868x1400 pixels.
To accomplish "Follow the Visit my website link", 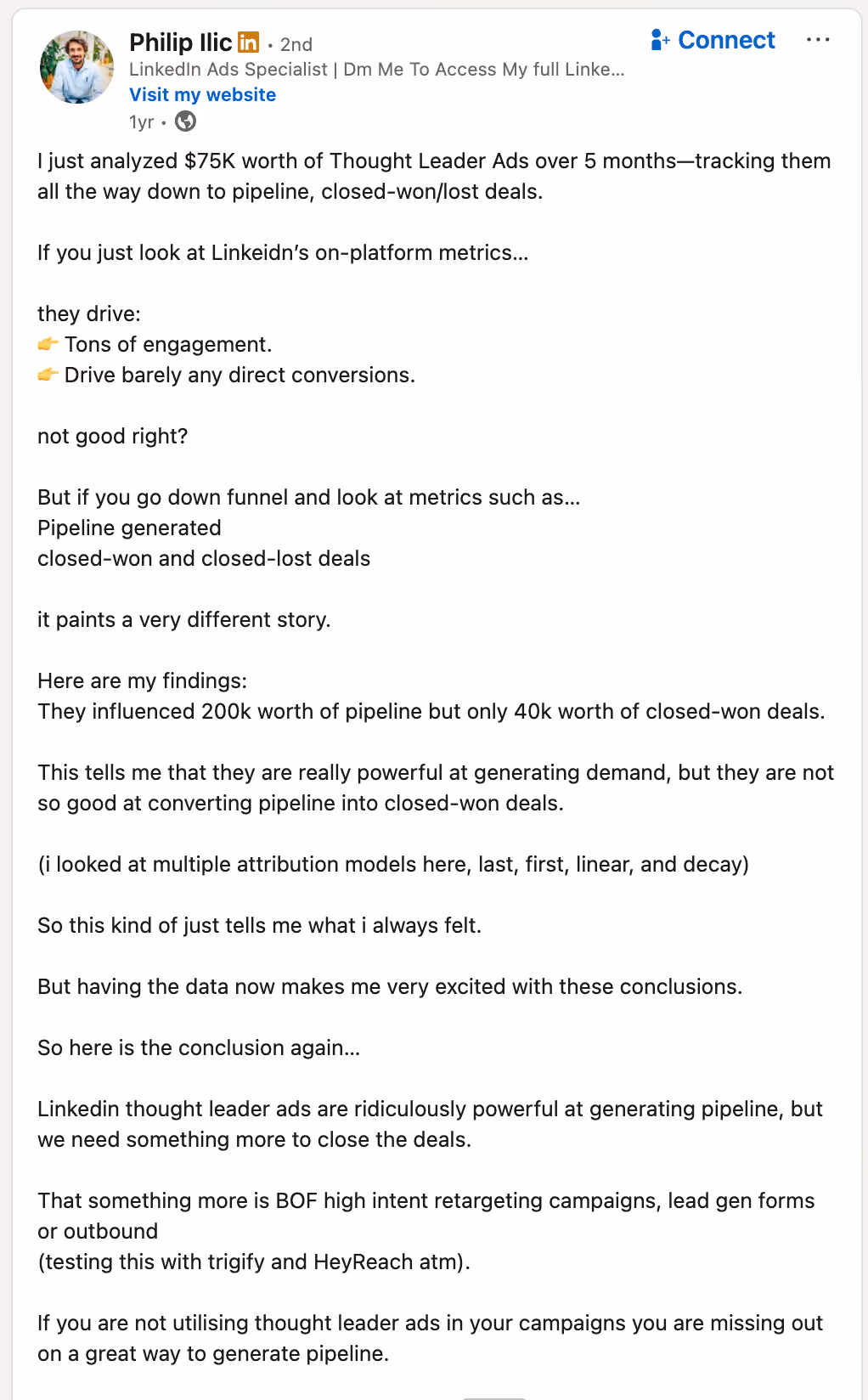I will tap(202, 94).
